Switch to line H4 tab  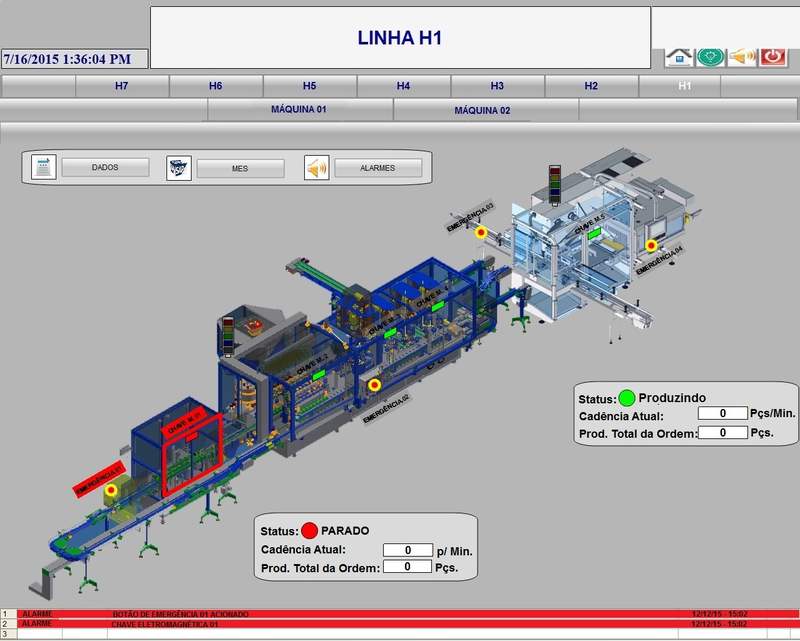pyautogui.click(x=404, y=86)
